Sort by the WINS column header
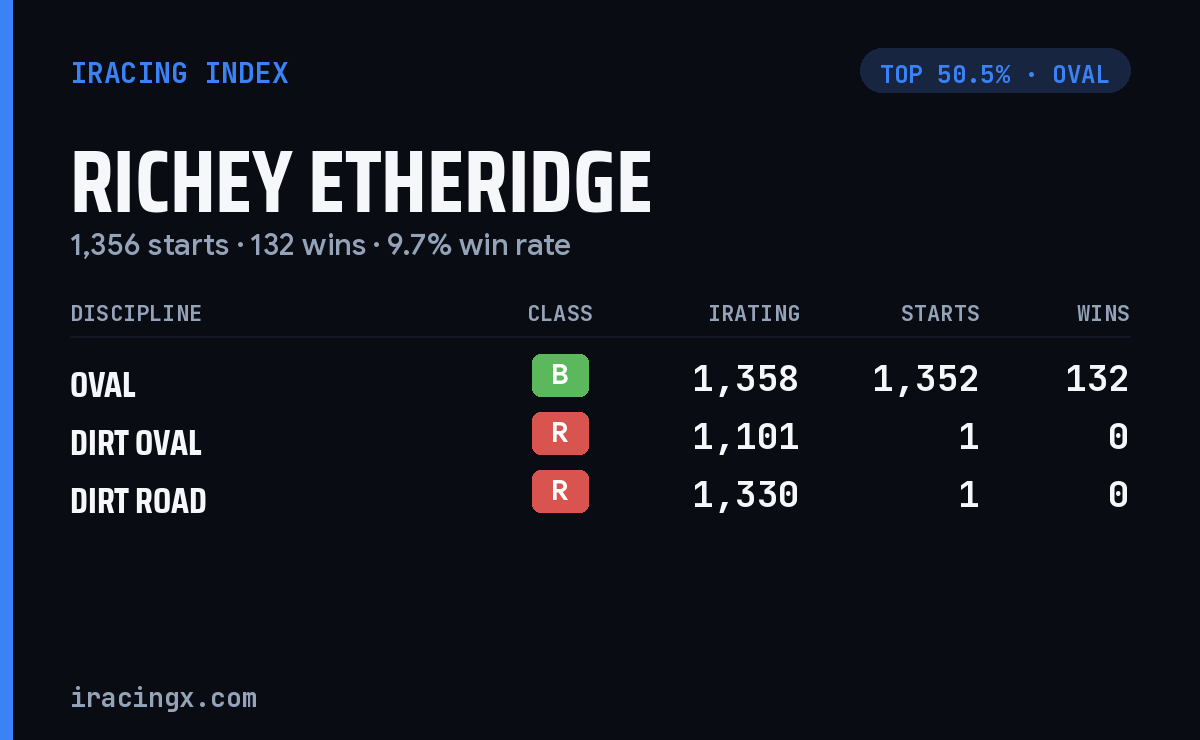1200x740 pixels. (1103, 314)
